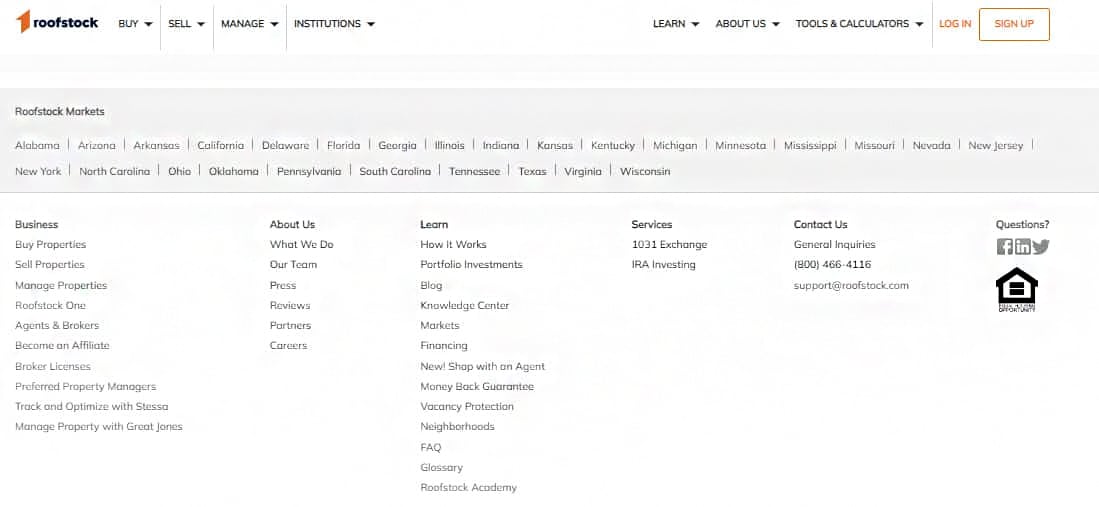Open the Broker Licenses link
The image size is (1099, 507).
coord(53,366)
